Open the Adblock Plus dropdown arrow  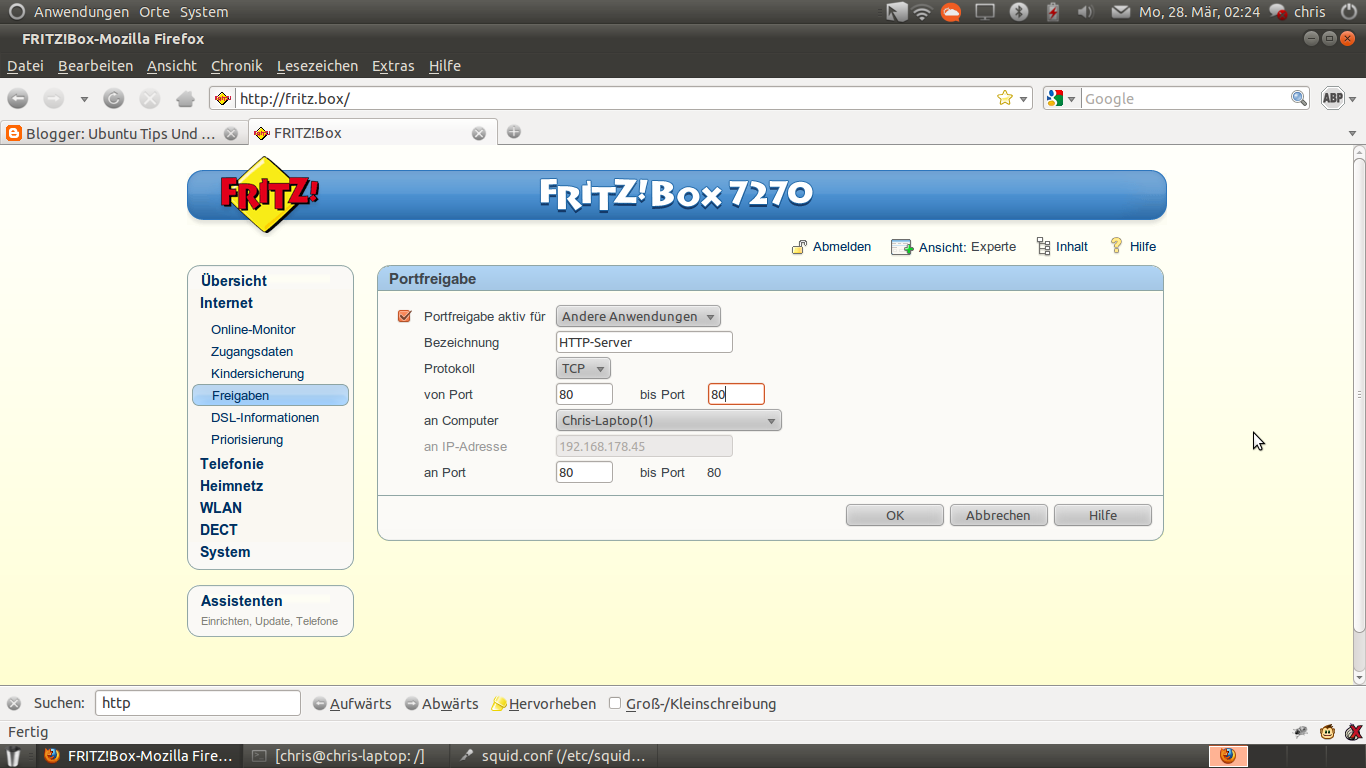click(x=1352, y=99)
